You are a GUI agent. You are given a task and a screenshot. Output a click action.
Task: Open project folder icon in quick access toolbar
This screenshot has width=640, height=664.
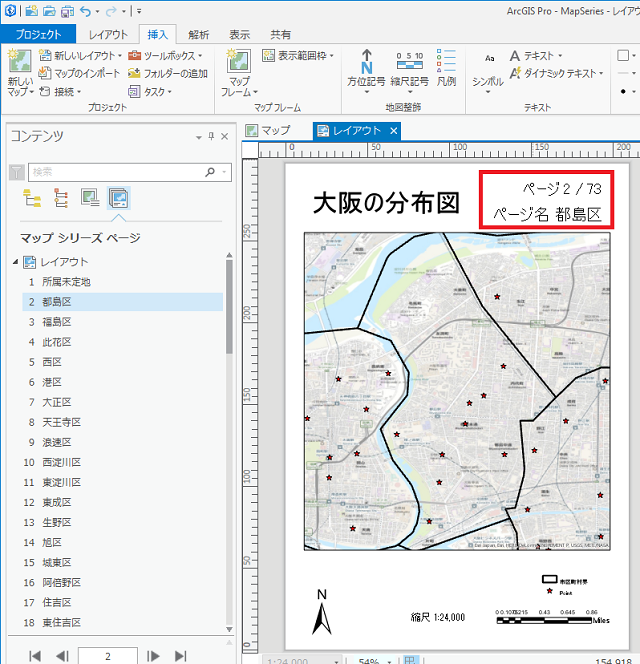click(49, 11)
